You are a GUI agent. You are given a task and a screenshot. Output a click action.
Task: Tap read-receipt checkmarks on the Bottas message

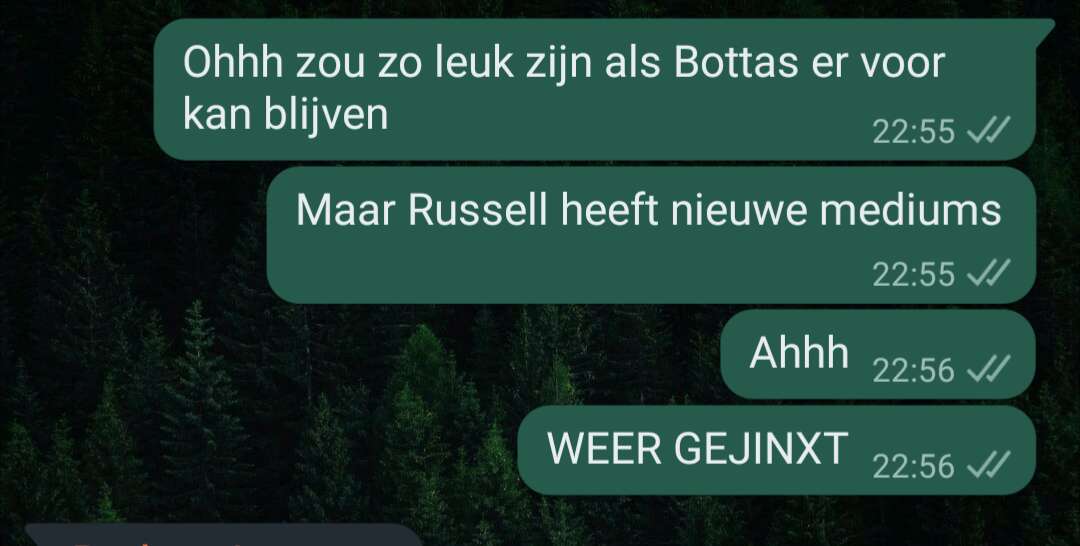click(x=988, y=129)
